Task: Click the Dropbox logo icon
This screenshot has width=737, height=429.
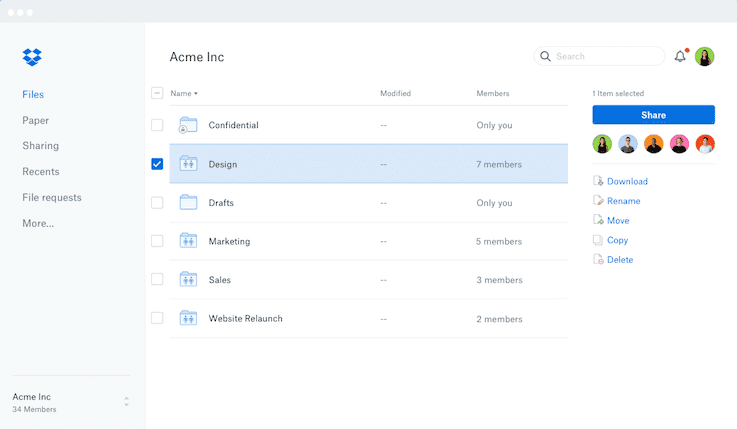Action: (32, 57)
